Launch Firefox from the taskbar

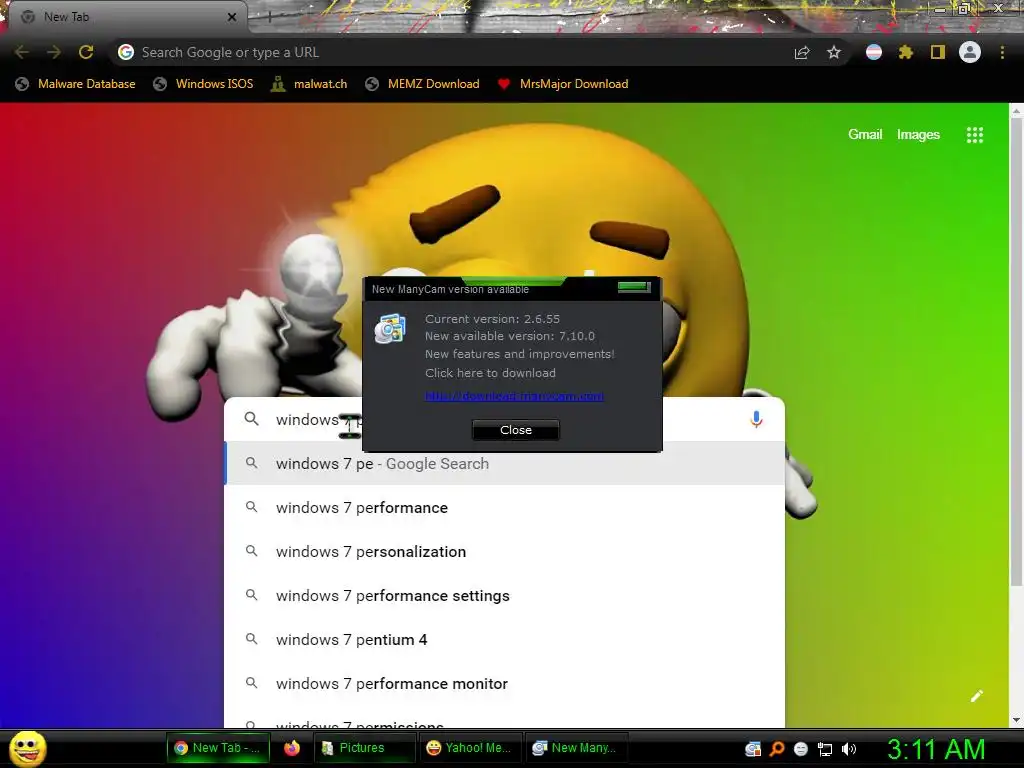click(x=292, y=748)
